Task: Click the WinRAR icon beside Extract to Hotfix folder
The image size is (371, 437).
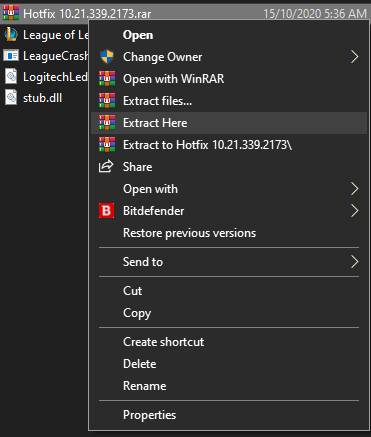Action: point(107,145)
